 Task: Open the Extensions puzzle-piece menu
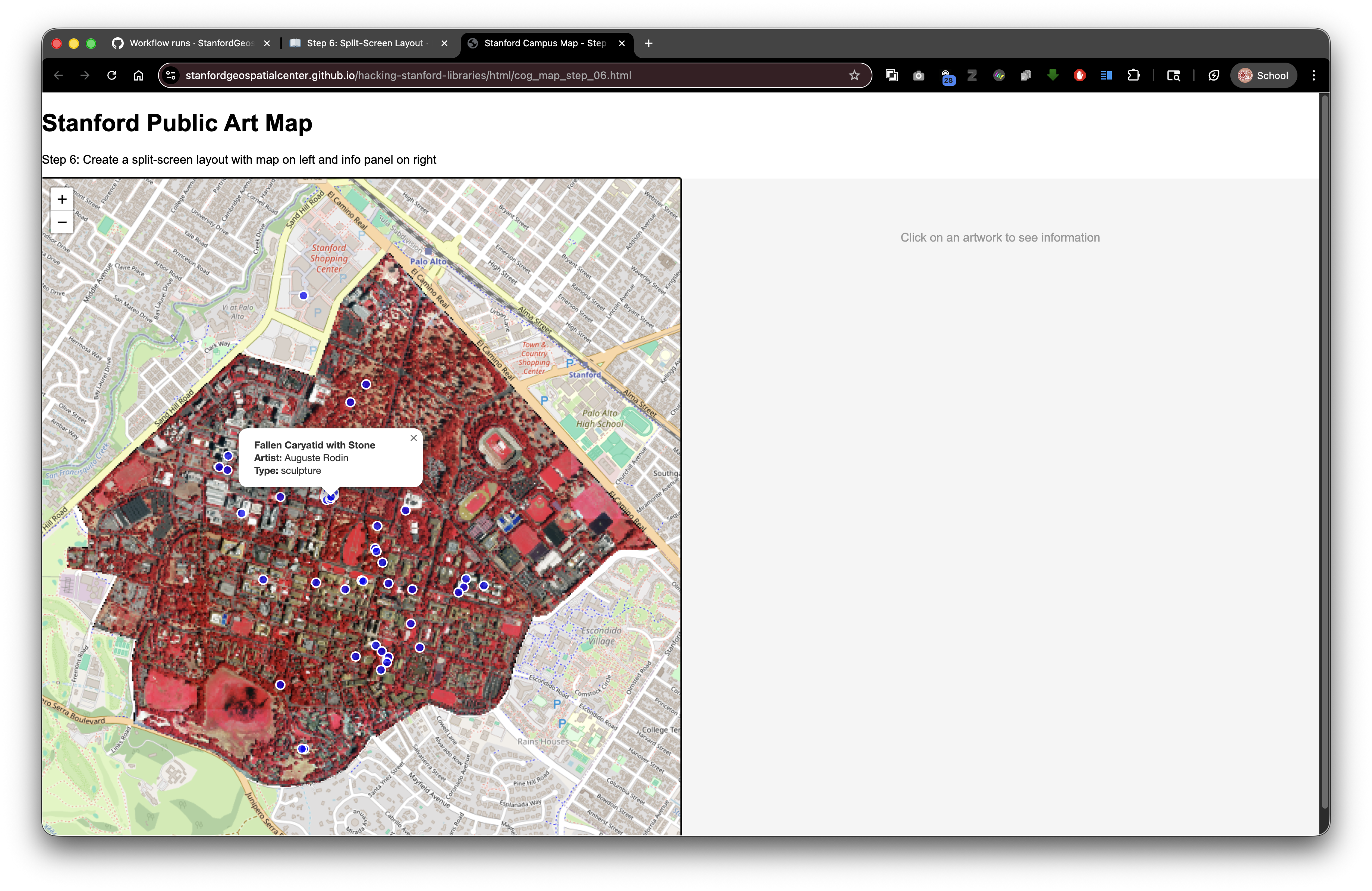[1134, 75]
